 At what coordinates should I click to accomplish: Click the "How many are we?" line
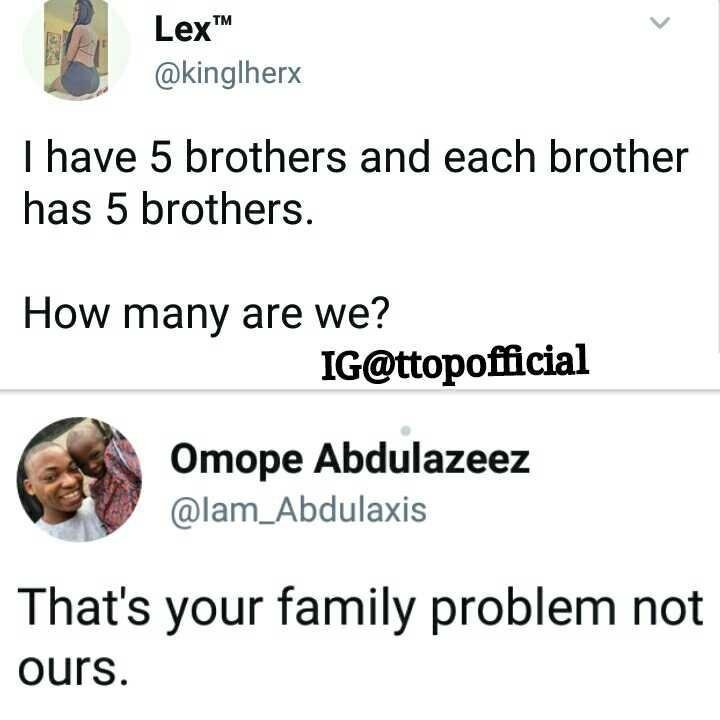(207, 315)
